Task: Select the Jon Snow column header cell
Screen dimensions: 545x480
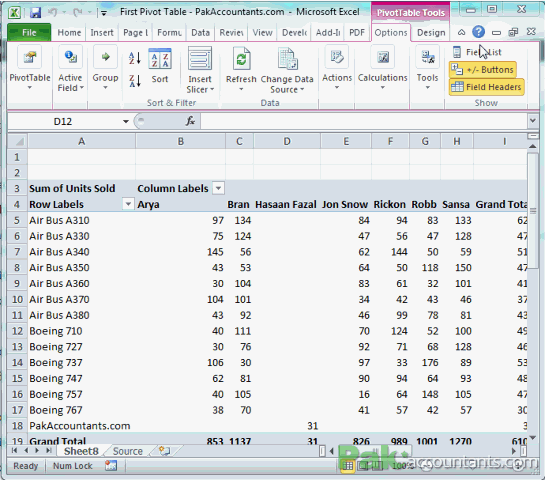Action: (345, 204)
